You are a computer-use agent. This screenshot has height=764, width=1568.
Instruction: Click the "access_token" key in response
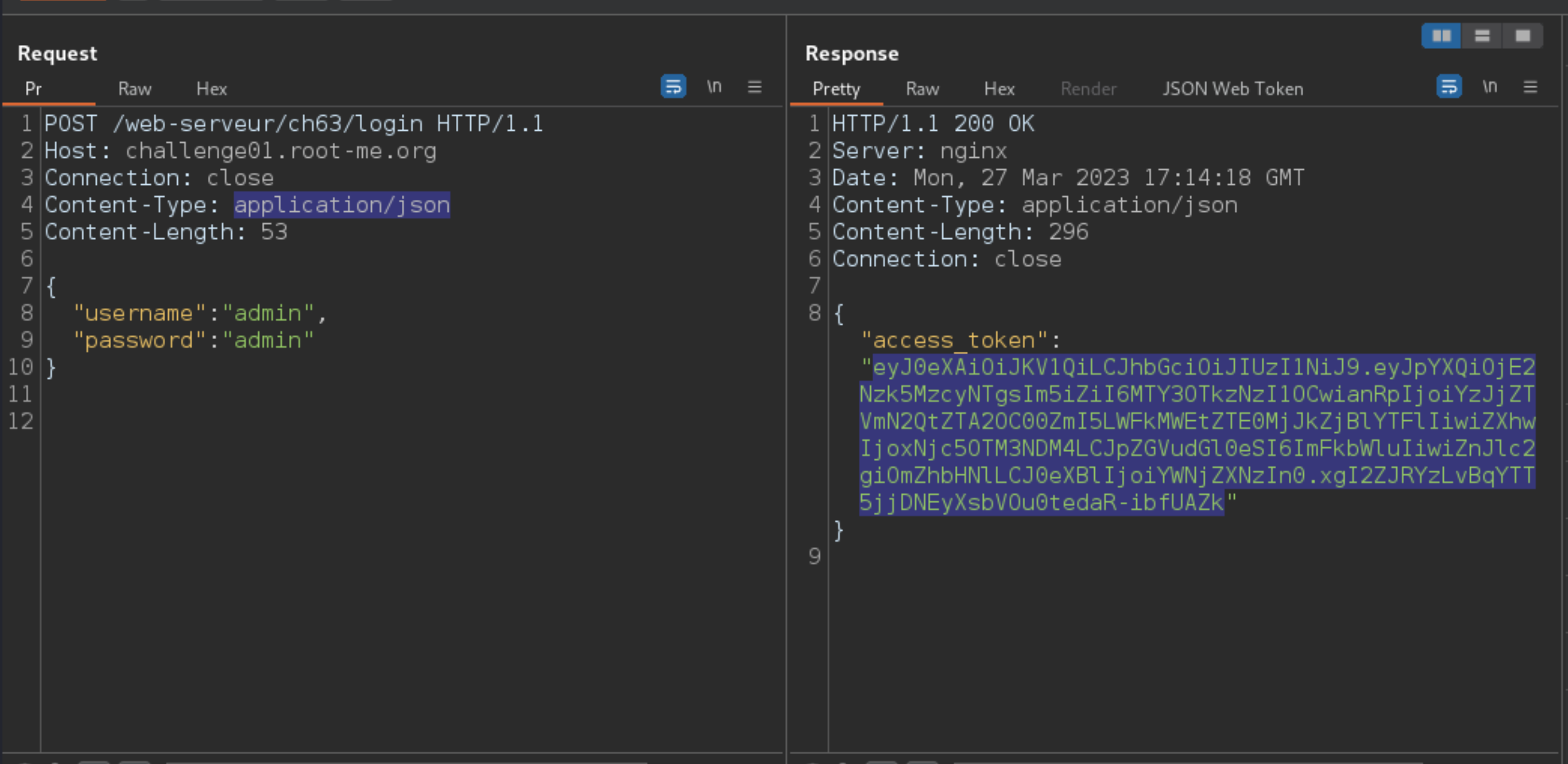point(954,340)
